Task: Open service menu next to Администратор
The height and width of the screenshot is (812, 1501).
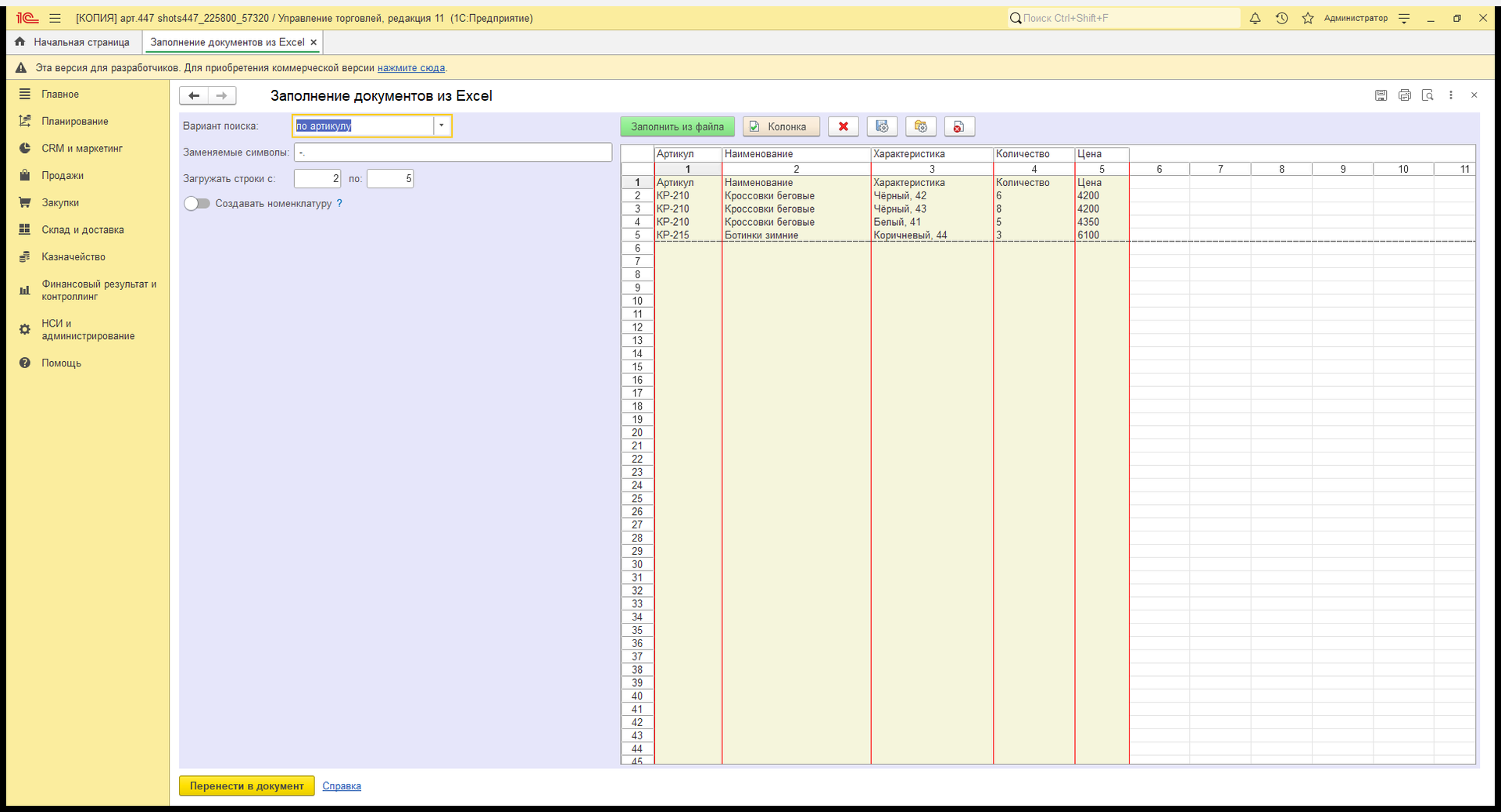Action: [x=1404, y=18]
